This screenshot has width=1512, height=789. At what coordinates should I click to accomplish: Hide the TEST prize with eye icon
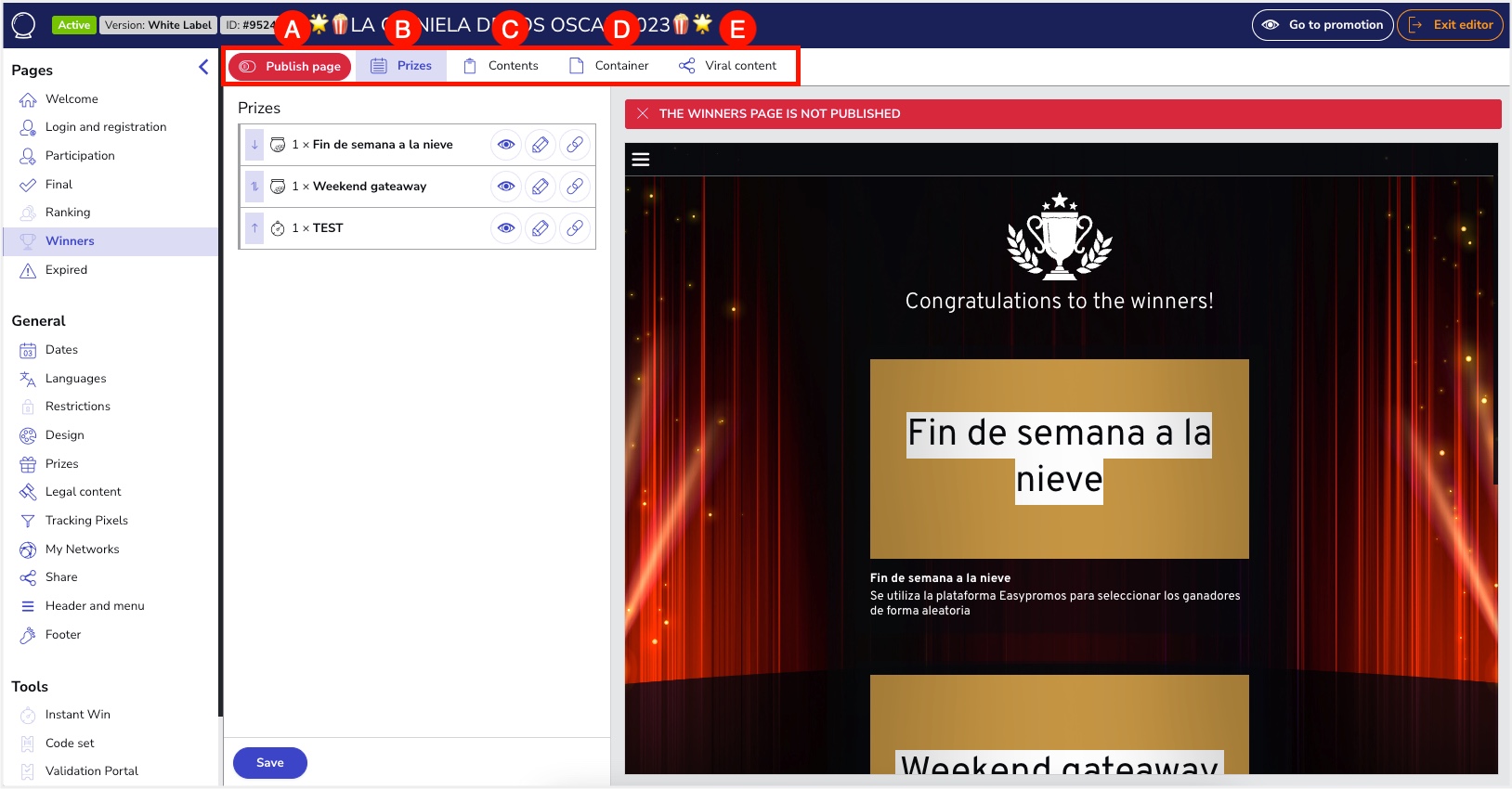[505, 228]
